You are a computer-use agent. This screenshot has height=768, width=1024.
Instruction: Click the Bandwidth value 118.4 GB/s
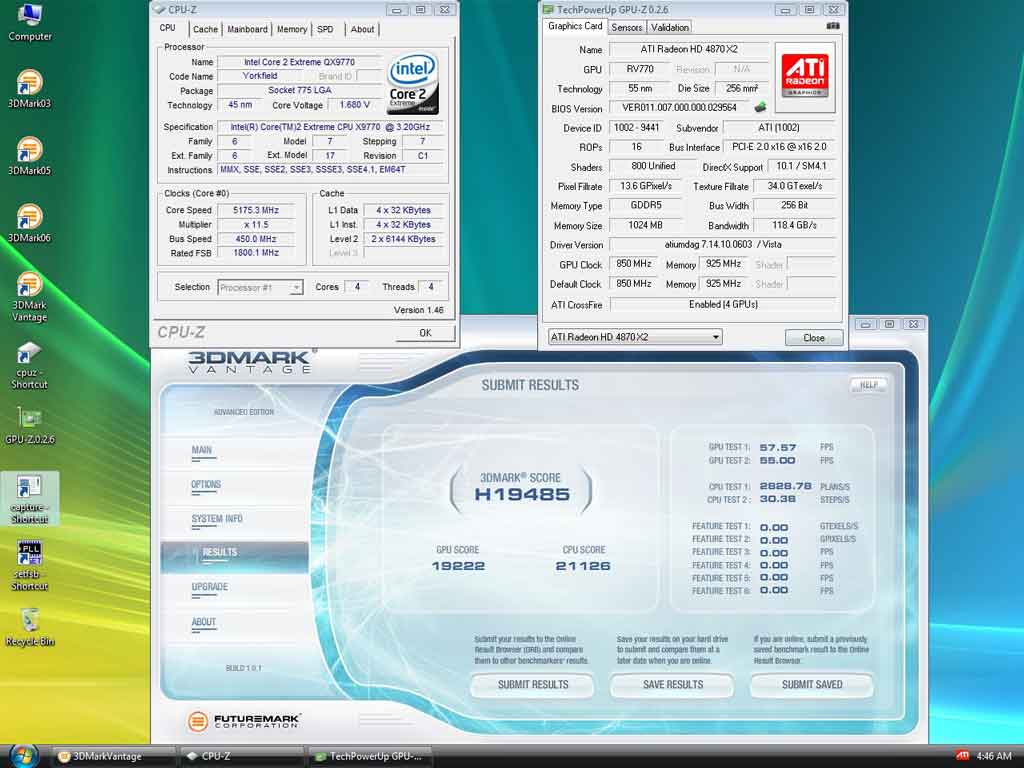click(x=794, y=225)
